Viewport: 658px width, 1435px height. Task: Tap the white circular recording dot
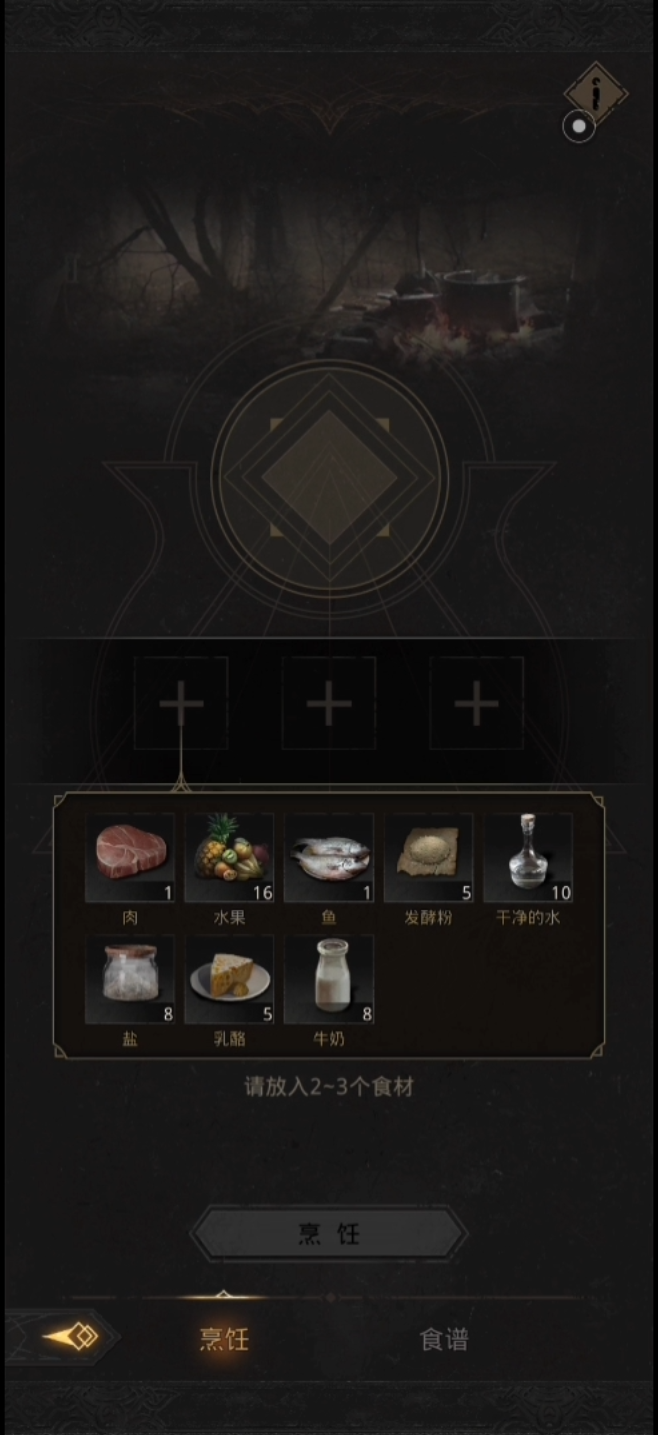(579, 126)
